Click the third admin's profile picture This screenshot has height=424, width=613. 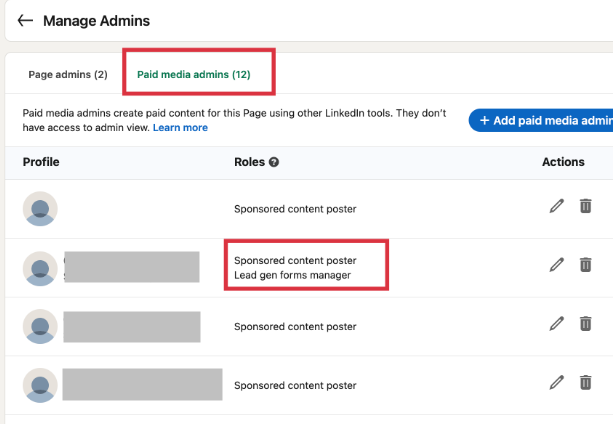(40, 327)
